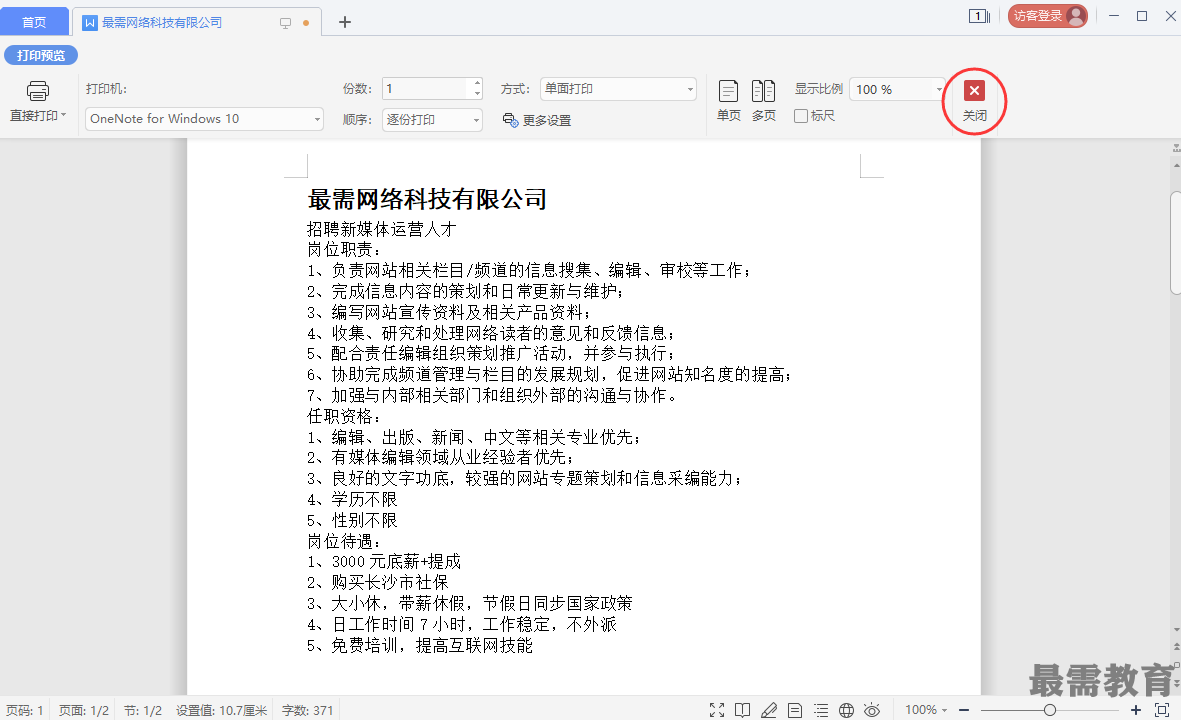Increase the 份数 copies with up arrow

coord(478,84)
